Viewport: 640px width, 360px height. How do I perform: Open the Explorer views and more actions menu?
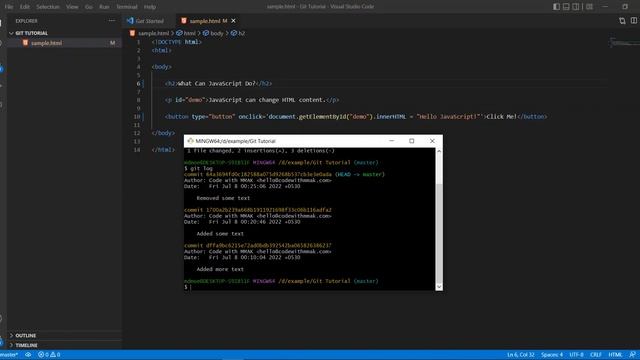pyautogui.click(x=111, y=20)
